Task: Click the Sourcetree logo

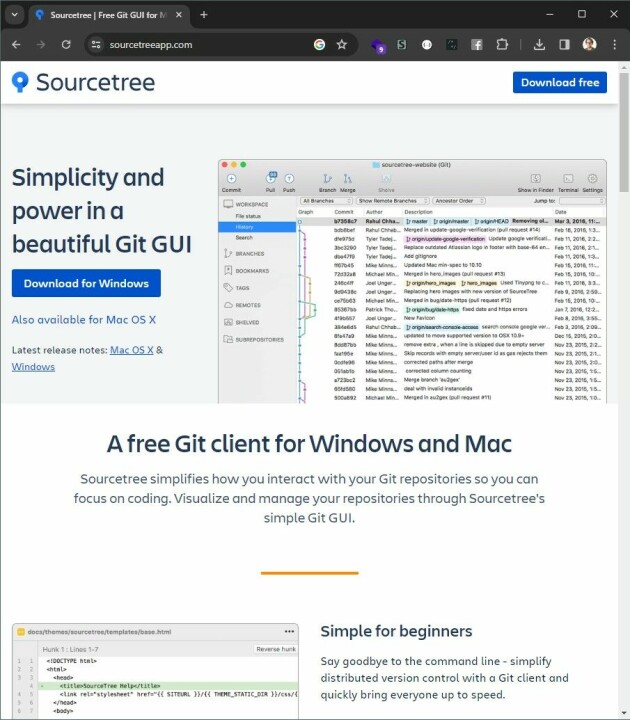Action: point(84,82)
